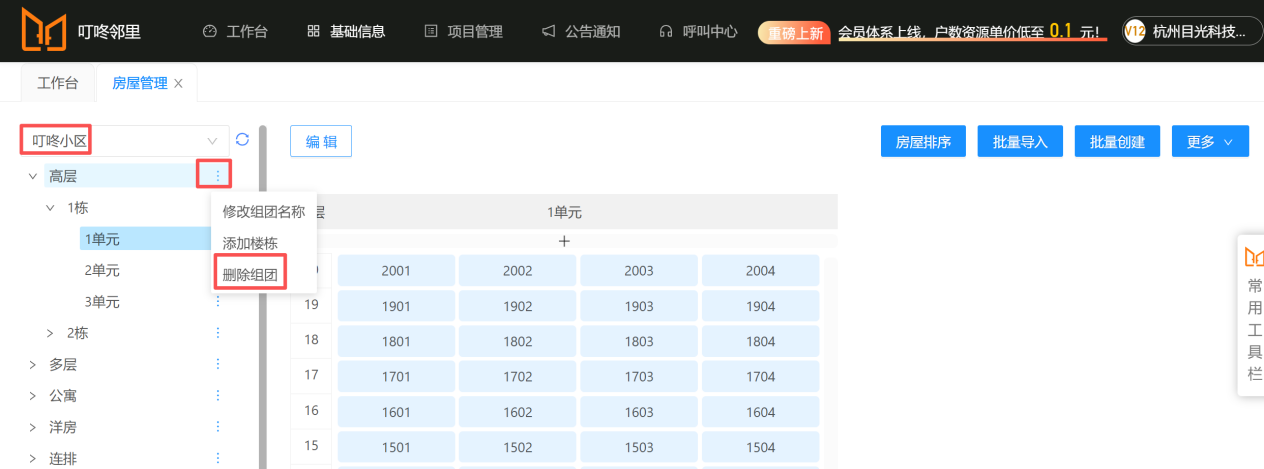1264x469 pixels.
Task: Open the three-dot menu for 公寓
Action: [x=217, y=396]
